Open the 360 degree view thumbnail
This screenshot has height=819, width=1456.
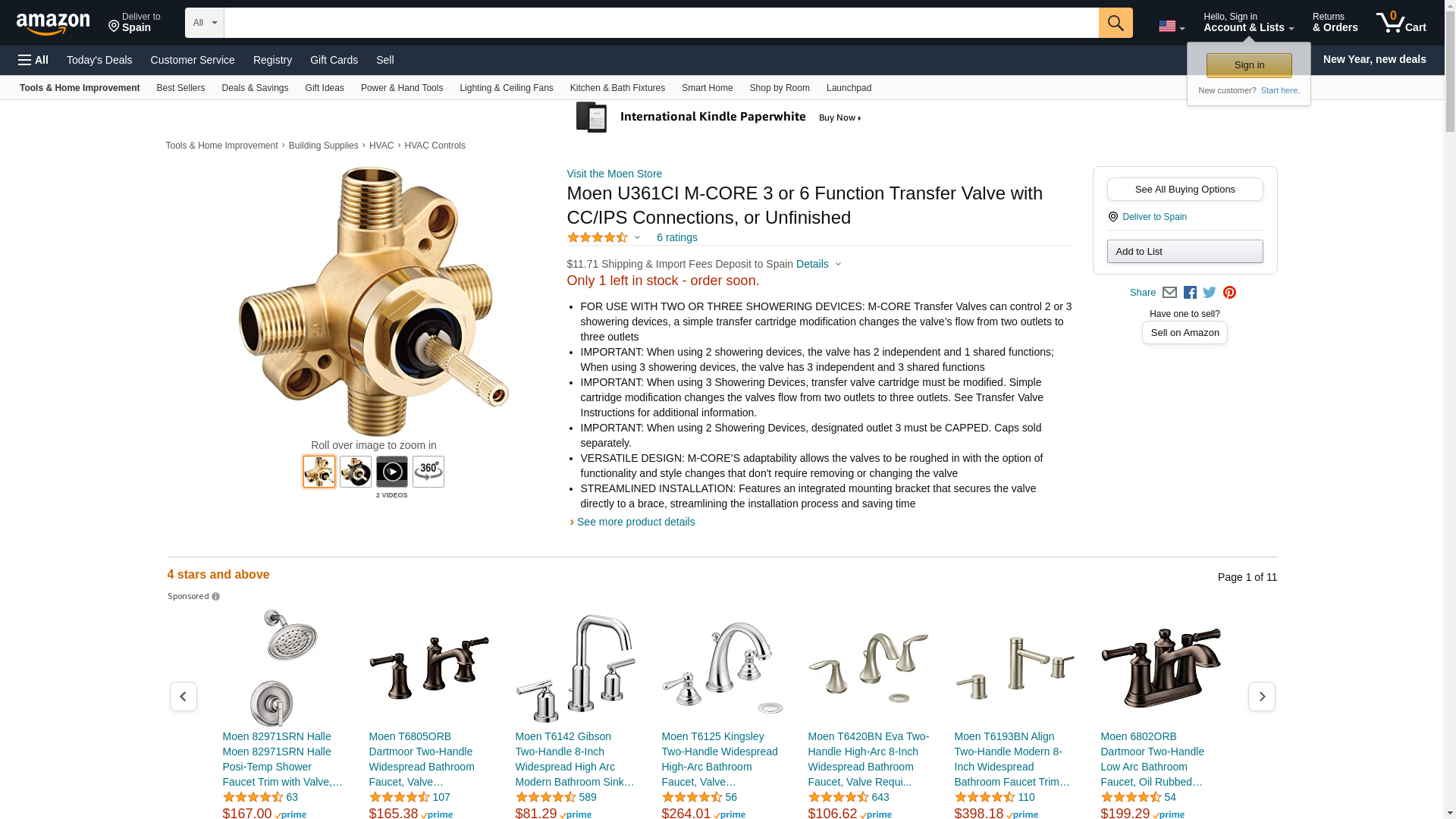pyautogui.click(x=428, y=472)
